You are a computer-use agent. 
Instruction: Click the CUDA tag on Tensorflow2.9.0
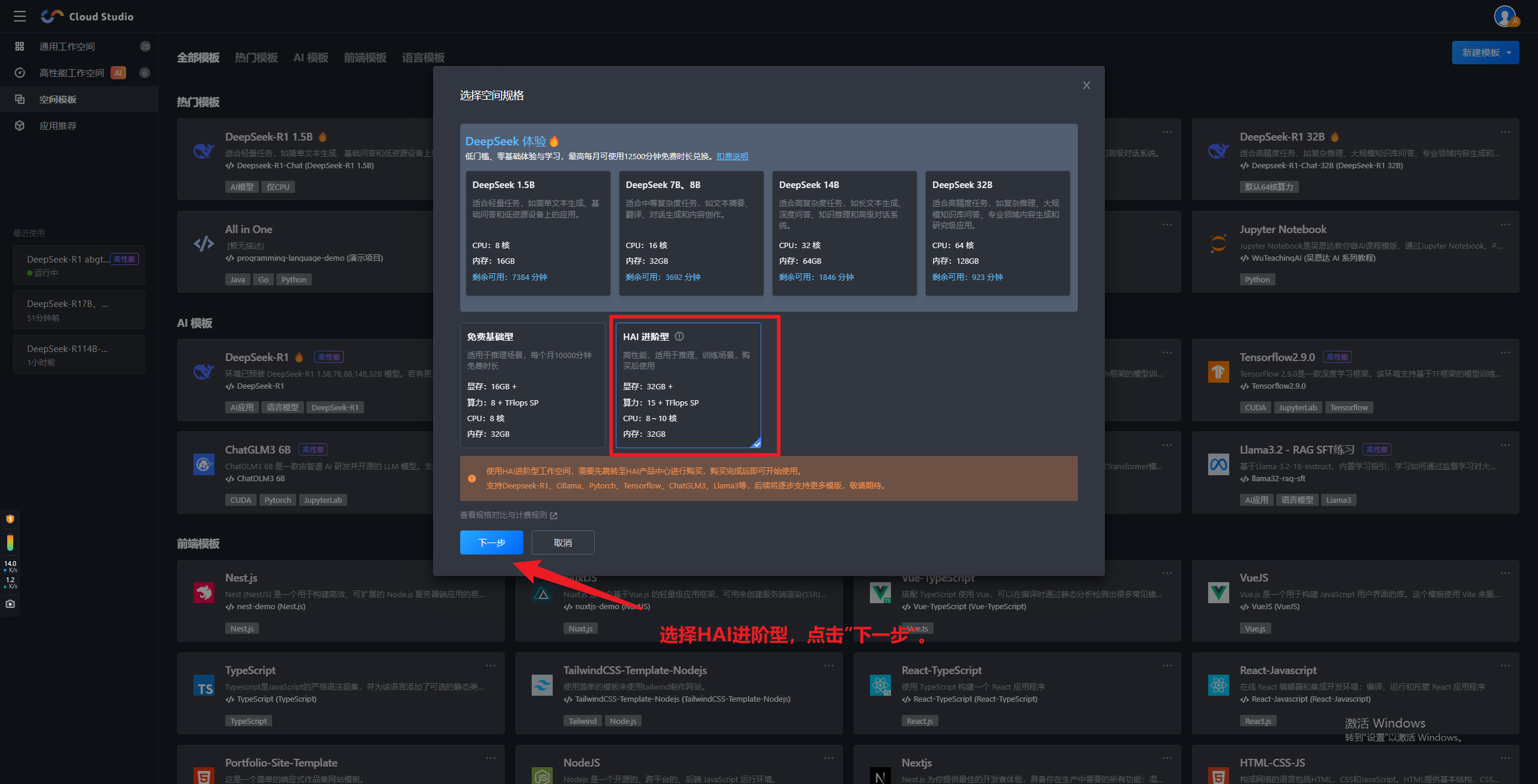(x=1255, y=407)
